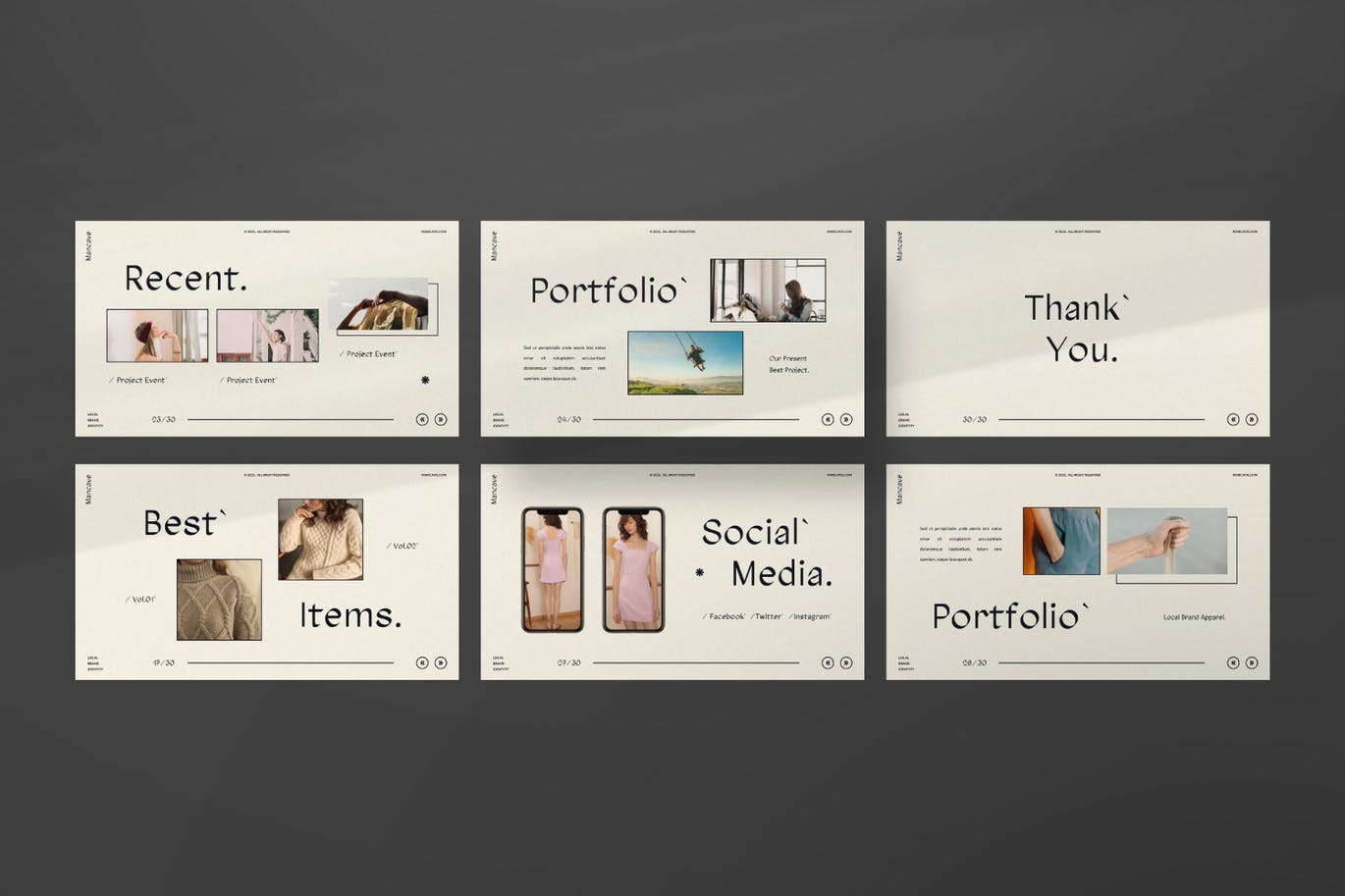Click the Vol.02 label on Best Items slide
The width and height of the screenshot is (1345, 896).
pos(403,546)
